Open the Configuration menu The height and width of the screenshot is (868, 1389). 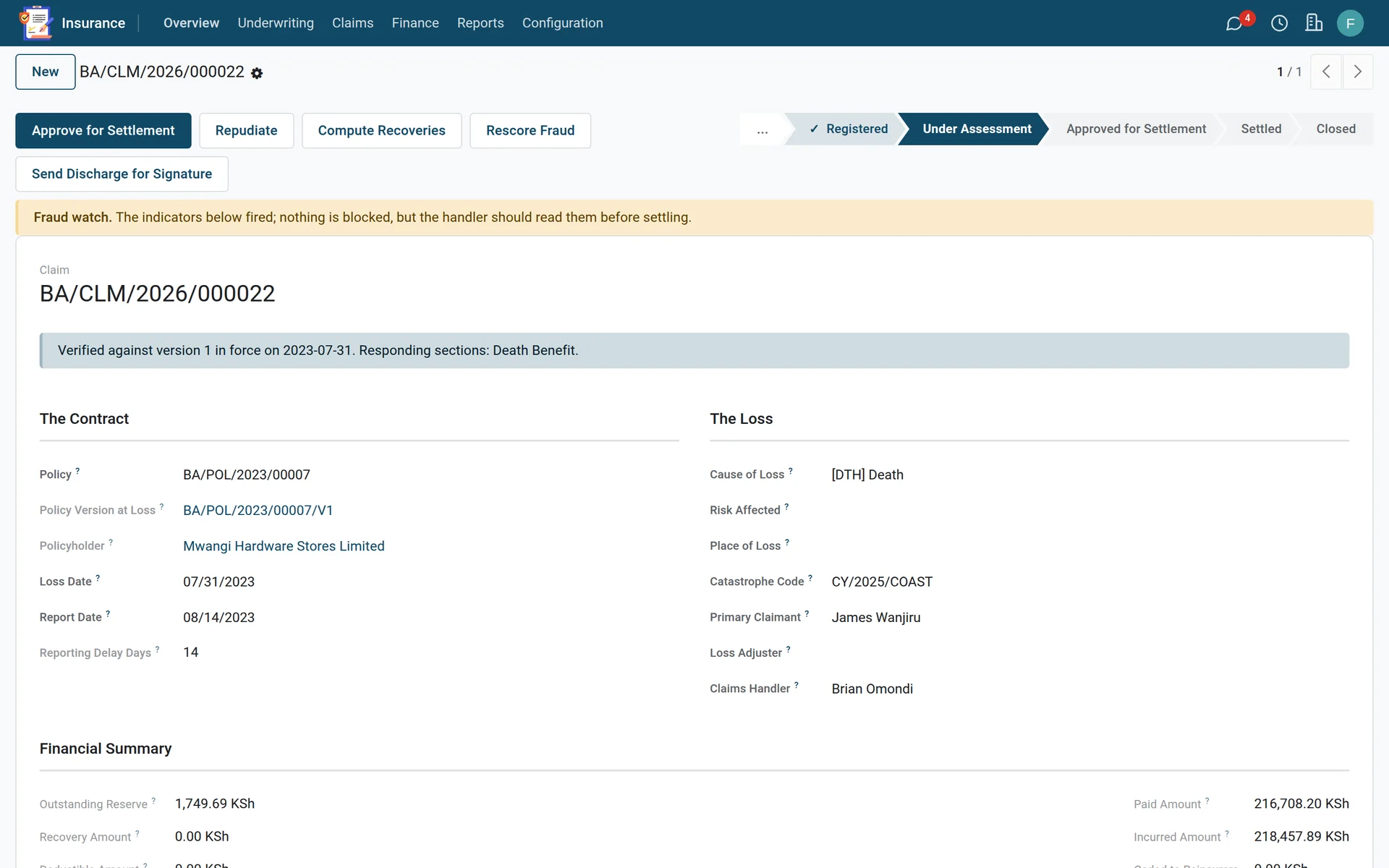[563, 23]
